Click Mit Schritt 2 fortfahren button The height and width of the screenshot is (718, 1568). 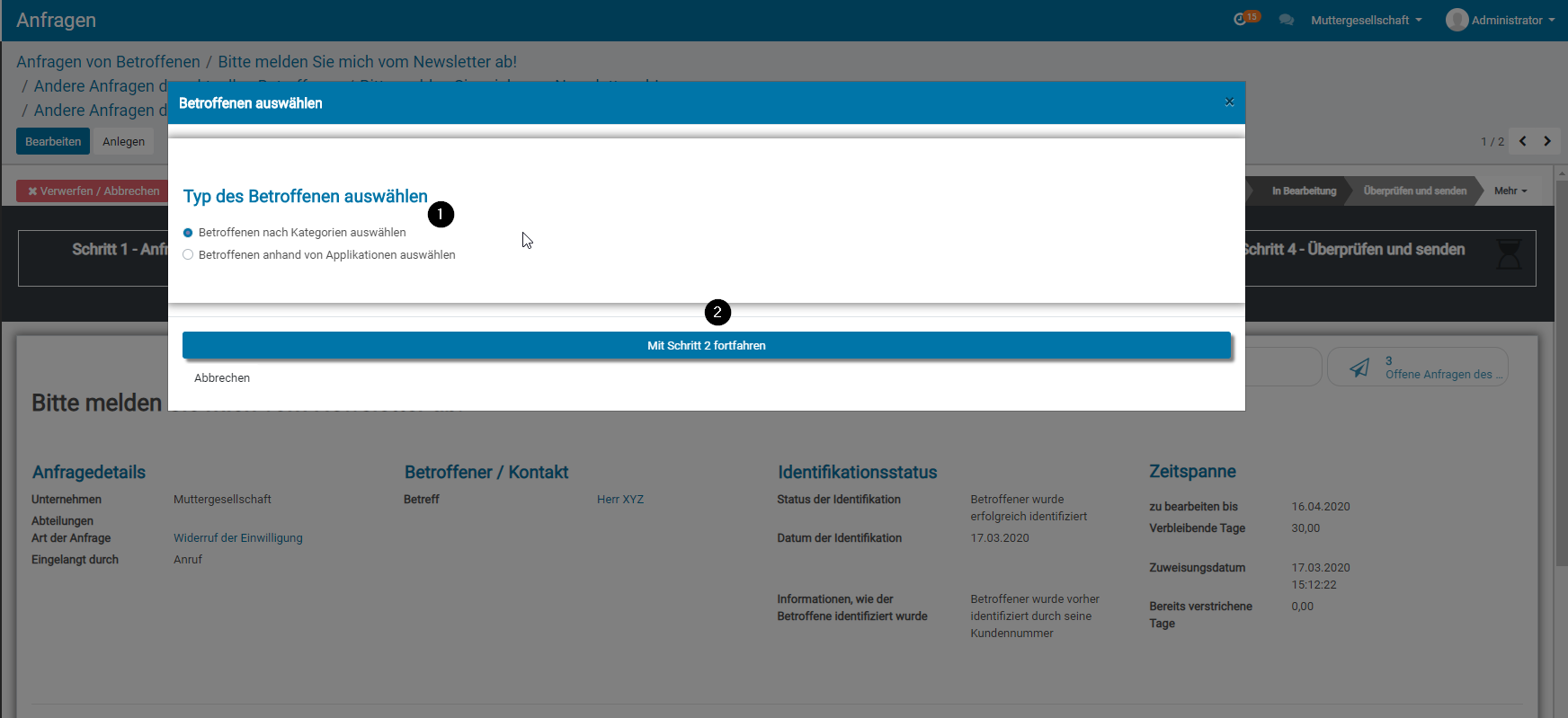tap(706, 346)
